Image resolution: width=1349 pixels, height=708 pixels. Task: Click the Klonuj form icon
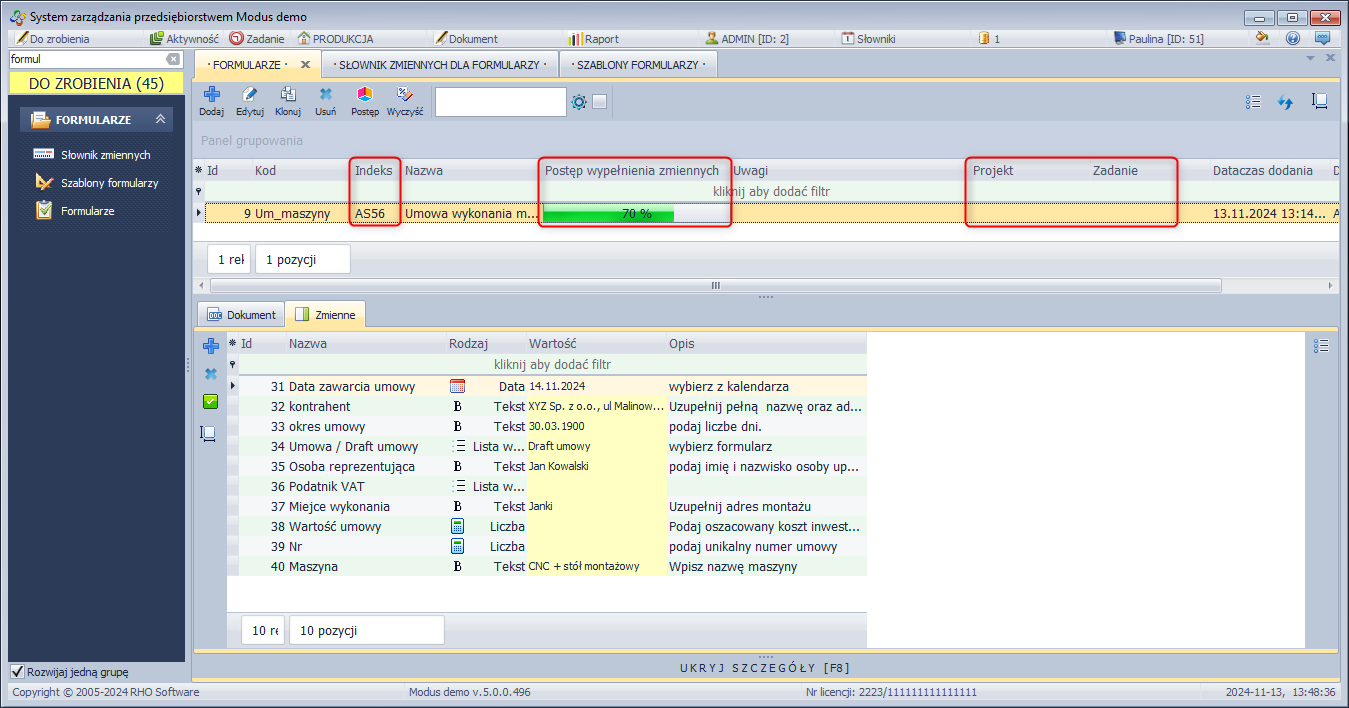288,95
